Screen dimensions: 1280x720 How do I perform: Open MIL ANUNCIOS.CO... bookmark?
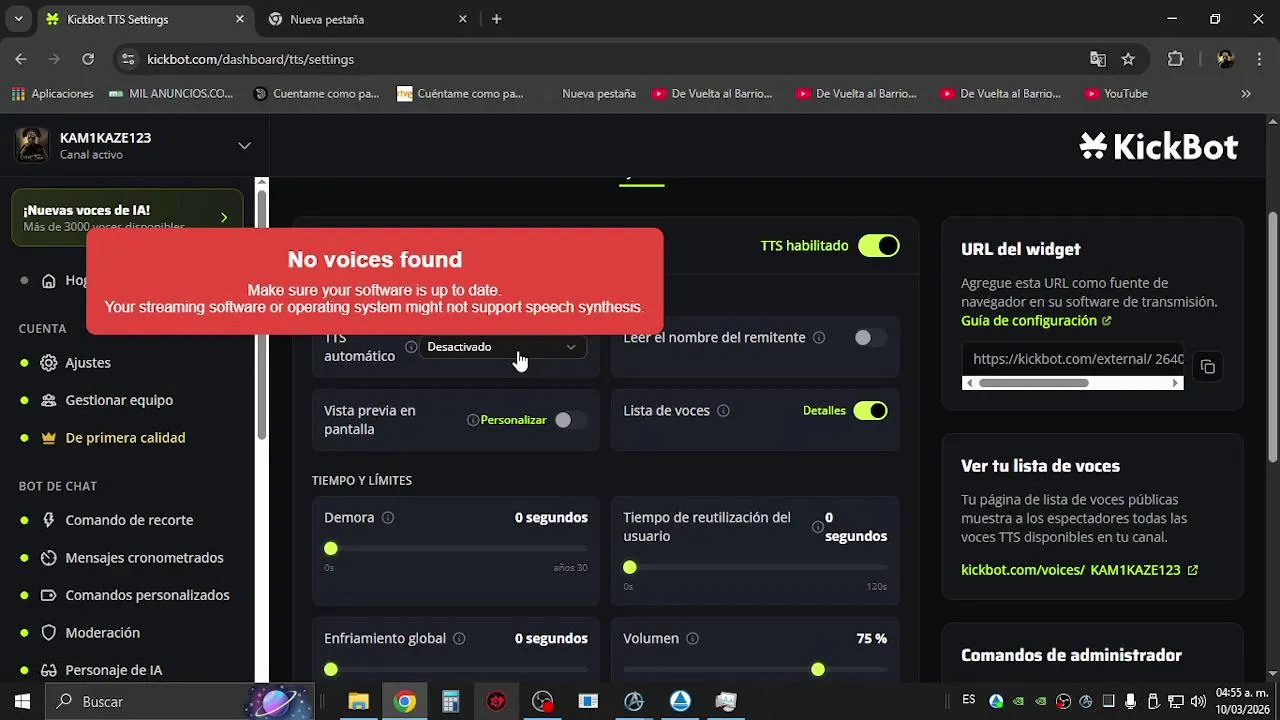click(x=171, y=94)
